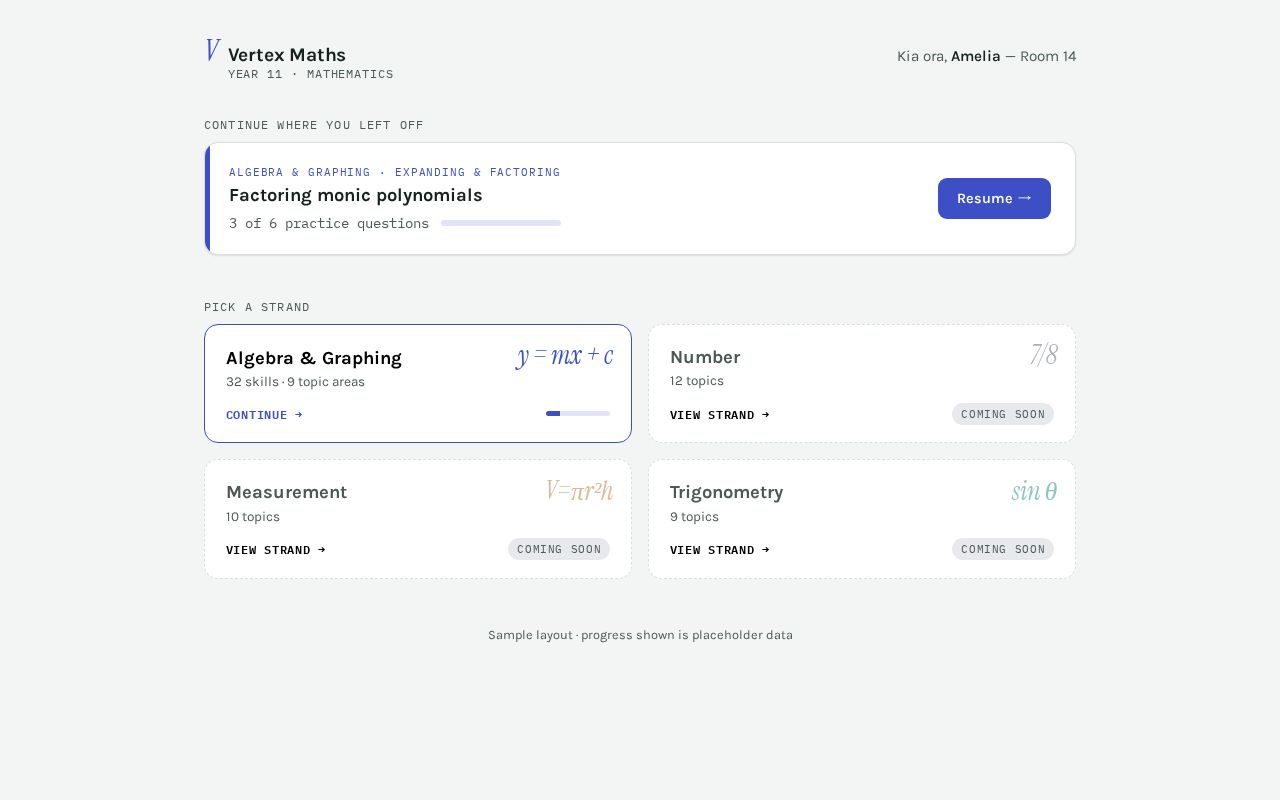Screen dimensions: 1280x800
Task: Click View Strand in the Number card
Action: pos(720,415)
